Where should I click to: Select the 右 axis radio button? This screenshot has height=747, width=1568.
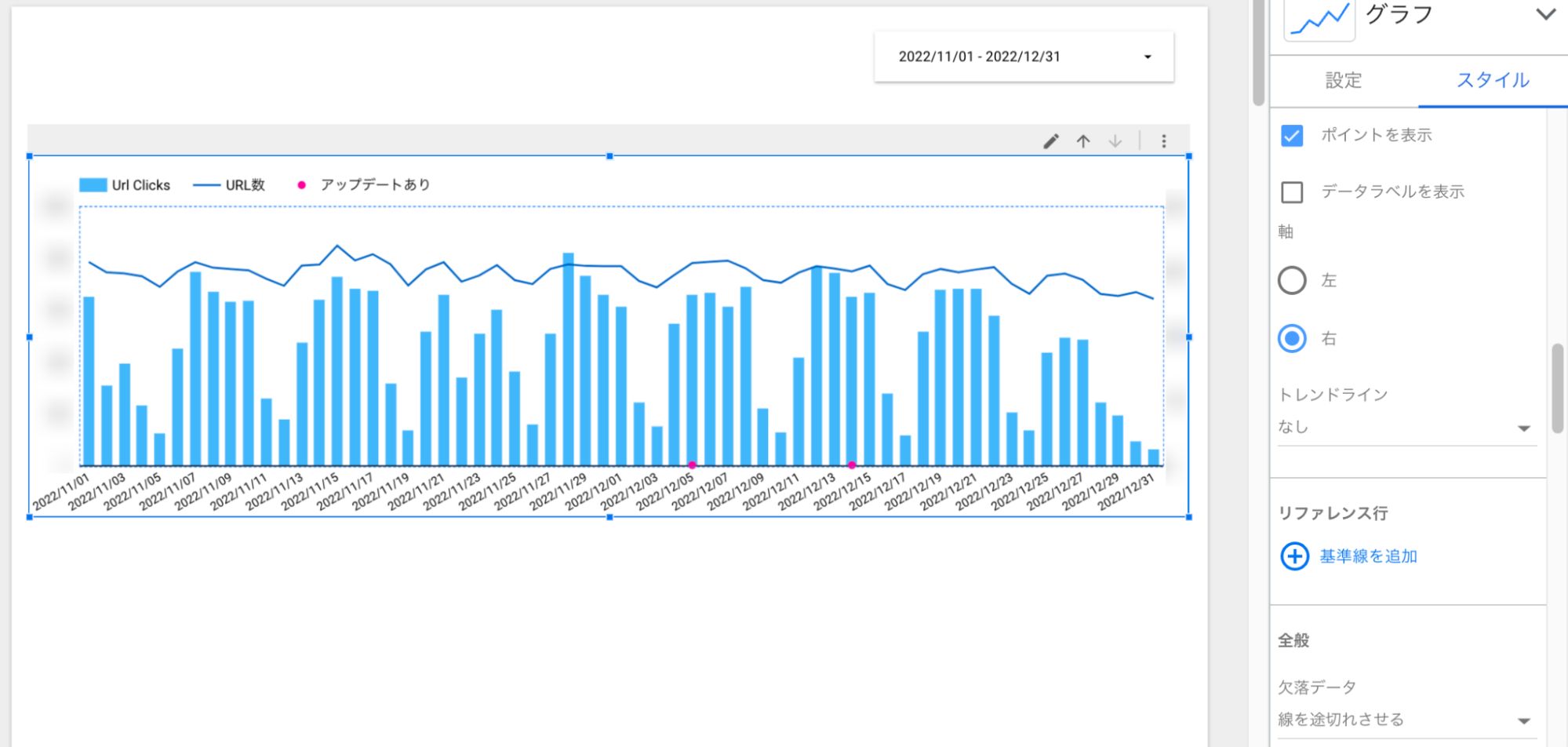[x=1292, y=339]
